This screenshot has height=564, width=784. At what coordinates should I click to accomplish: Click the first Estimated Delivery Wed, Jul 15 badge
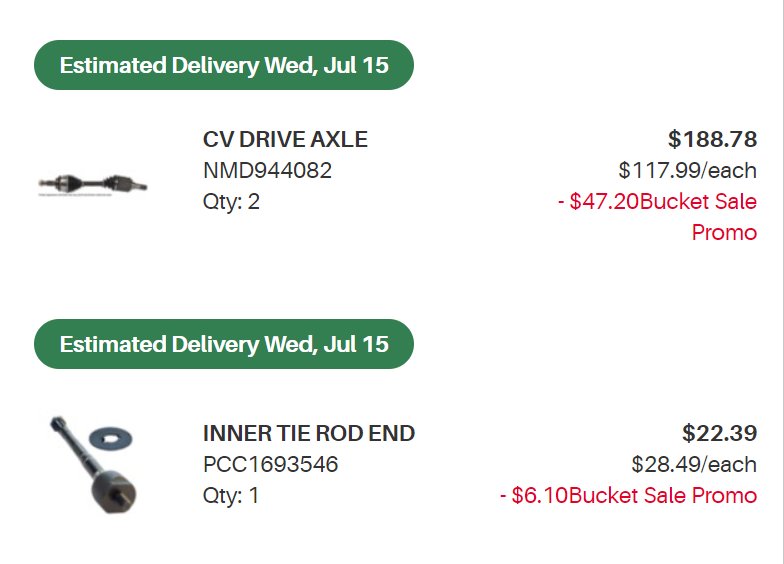[x=224, y=65]
